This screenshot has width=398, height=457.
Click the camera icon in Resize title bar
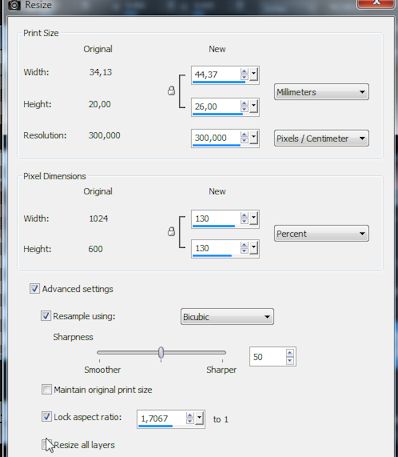(x=14, y=5)
